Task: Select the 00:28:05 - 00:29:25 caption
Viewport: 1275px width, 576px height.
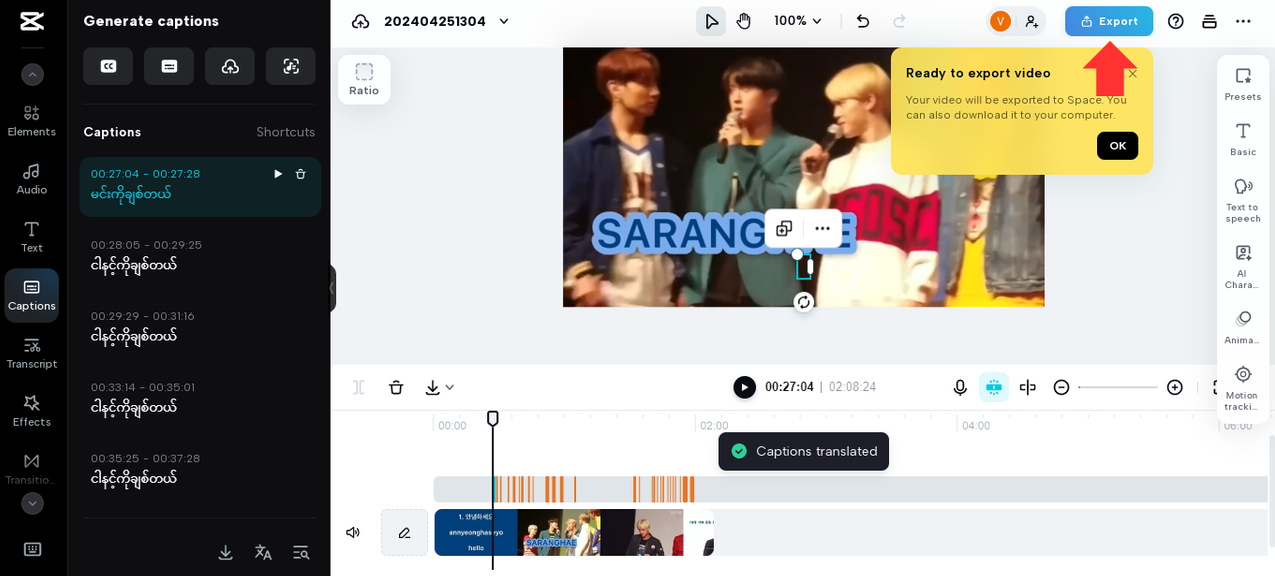Action: click(200, 256)
